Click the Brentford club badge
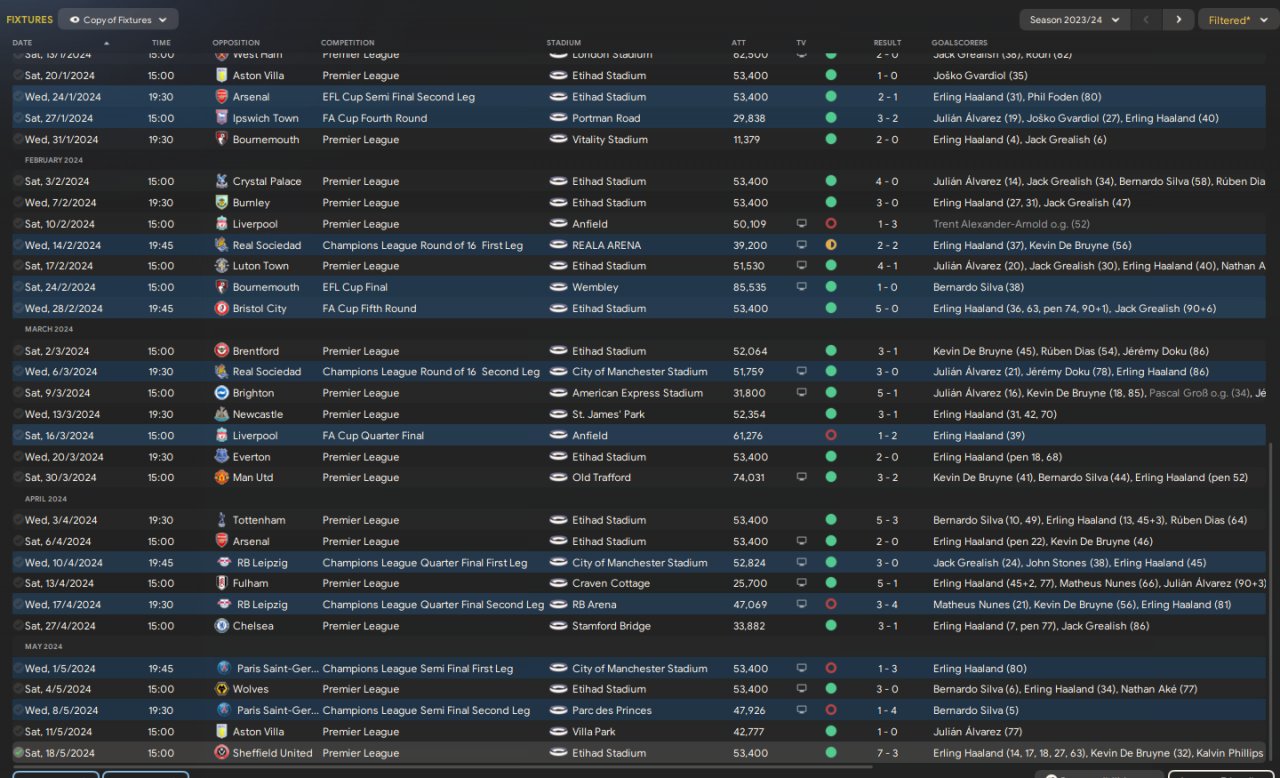This screenshot has width=1280, height=778. click(222, 351)
